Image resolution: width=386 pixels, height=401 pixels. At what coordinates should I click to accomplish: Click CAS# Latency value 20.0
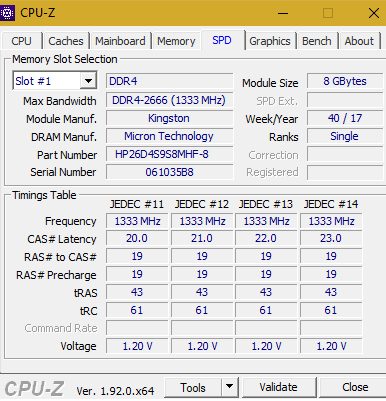click(x=137, y=239)
